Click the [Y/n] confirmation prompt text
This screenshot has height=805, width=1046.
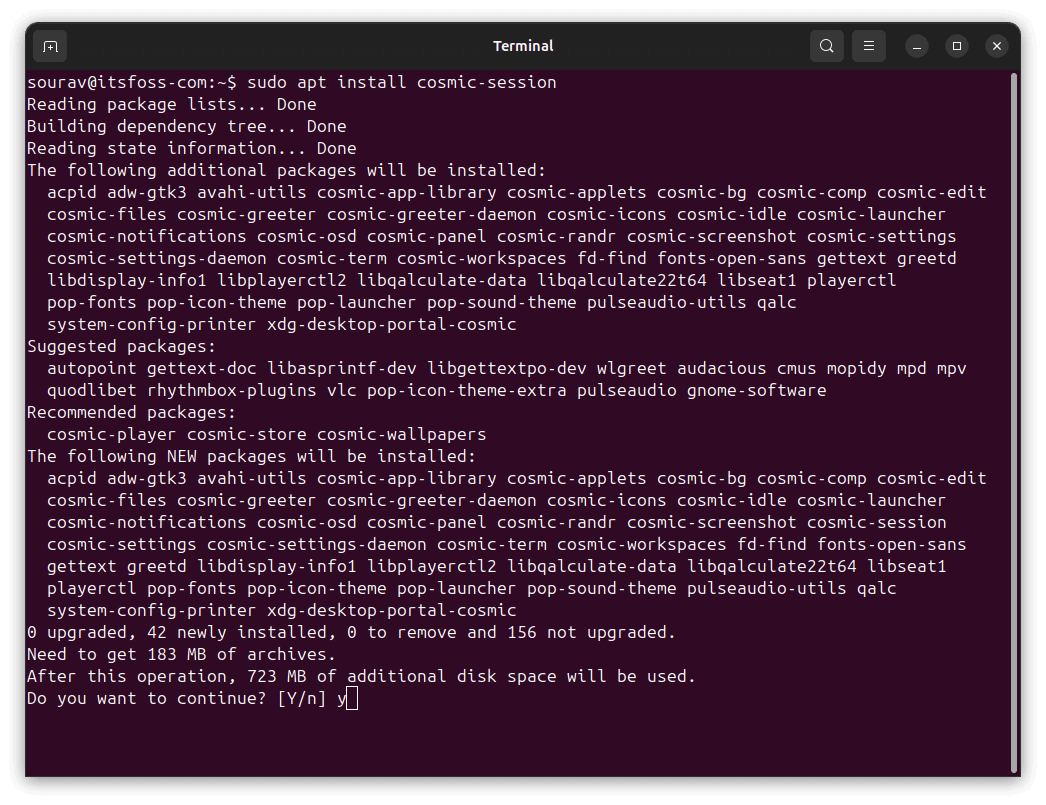click(x=302, y=698)
